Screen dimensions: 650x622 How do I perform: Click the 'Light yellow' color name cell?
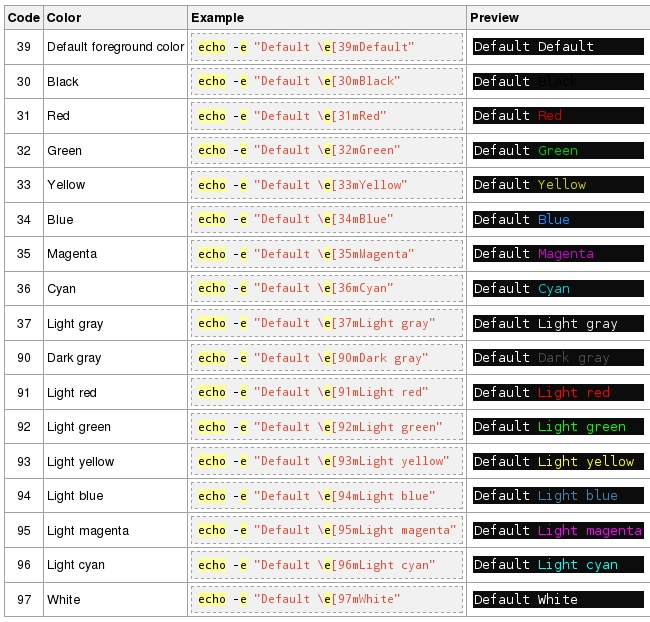[115, 462]
